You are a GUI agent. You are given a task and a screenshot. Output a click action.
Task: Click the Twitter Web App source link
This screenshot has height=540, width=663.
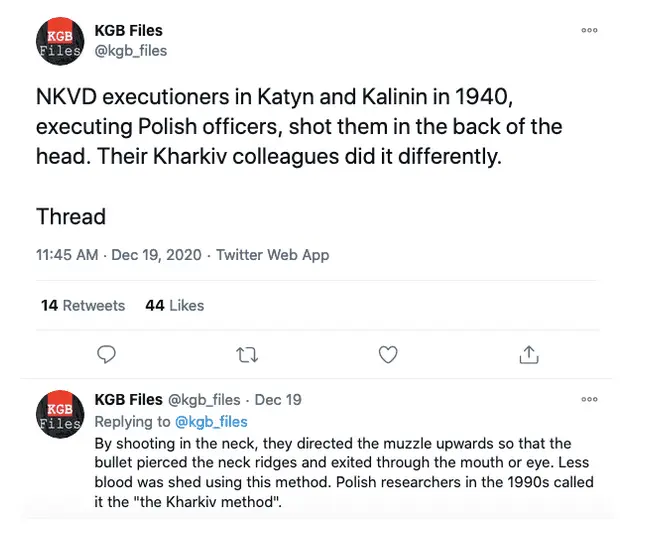[272, 255]
